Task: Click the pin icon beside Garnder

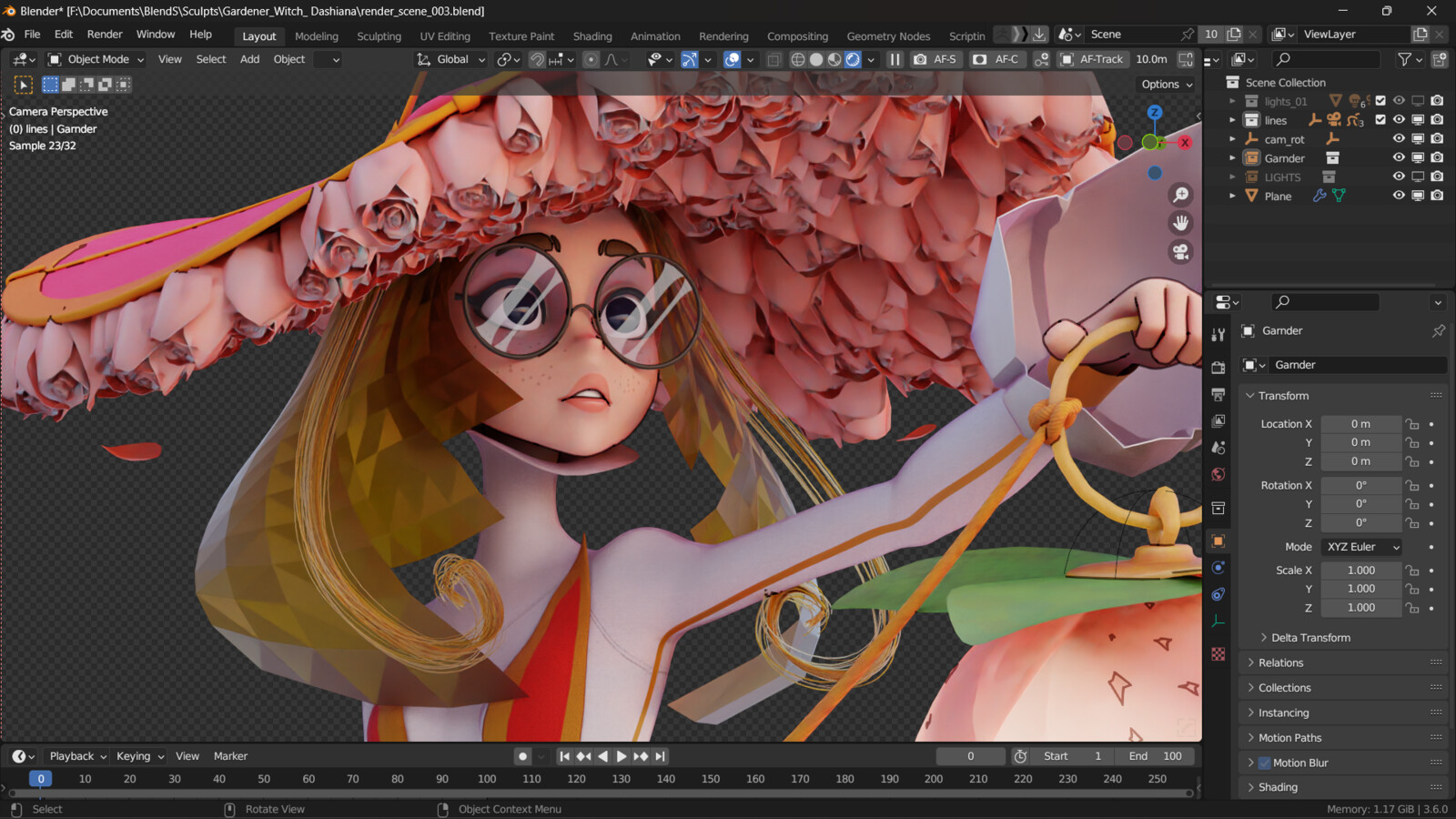Action: (x=1439, y=331)
